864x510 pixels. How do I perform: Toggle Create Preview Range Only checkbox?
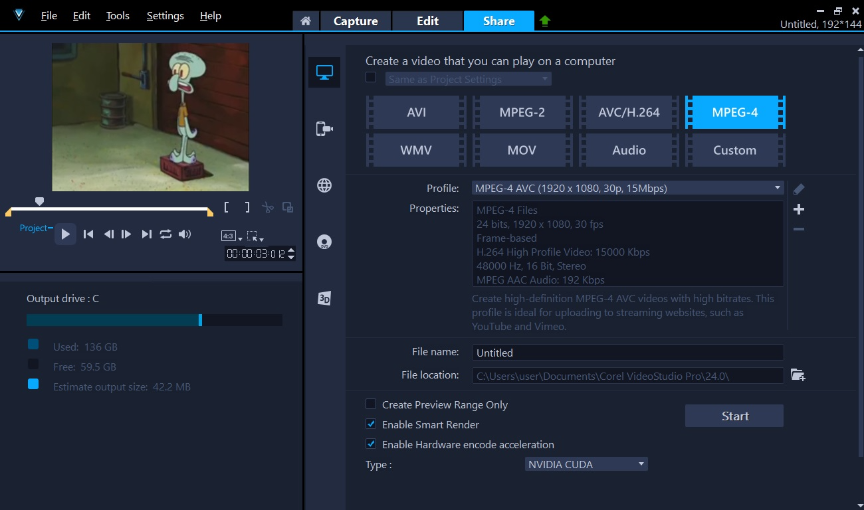371,404
